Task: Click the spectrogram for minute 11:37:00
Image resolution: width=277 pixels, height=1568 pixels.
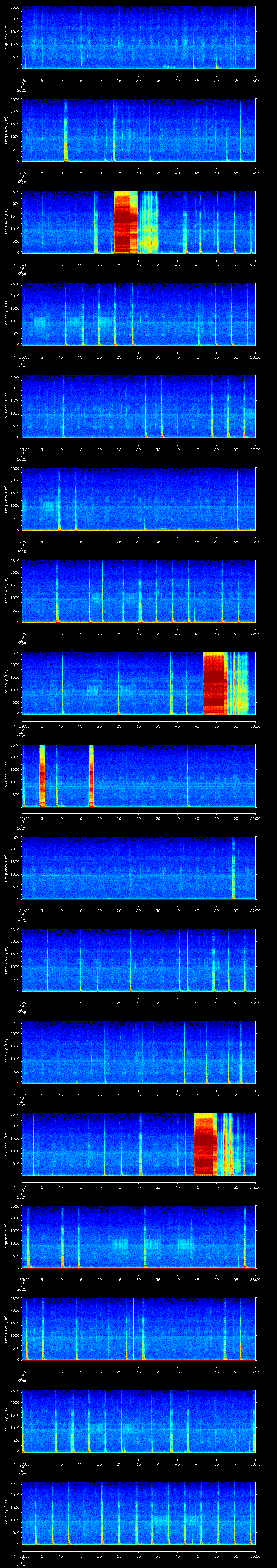Action: click(x=138, y=1422)
